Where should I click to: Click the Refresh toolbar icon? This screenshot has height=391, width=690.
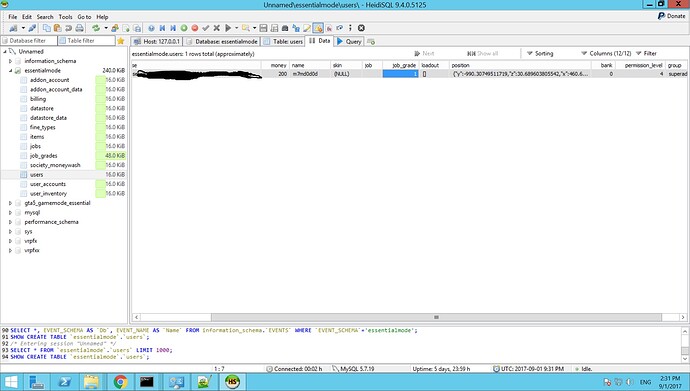(x=95, y=28)
